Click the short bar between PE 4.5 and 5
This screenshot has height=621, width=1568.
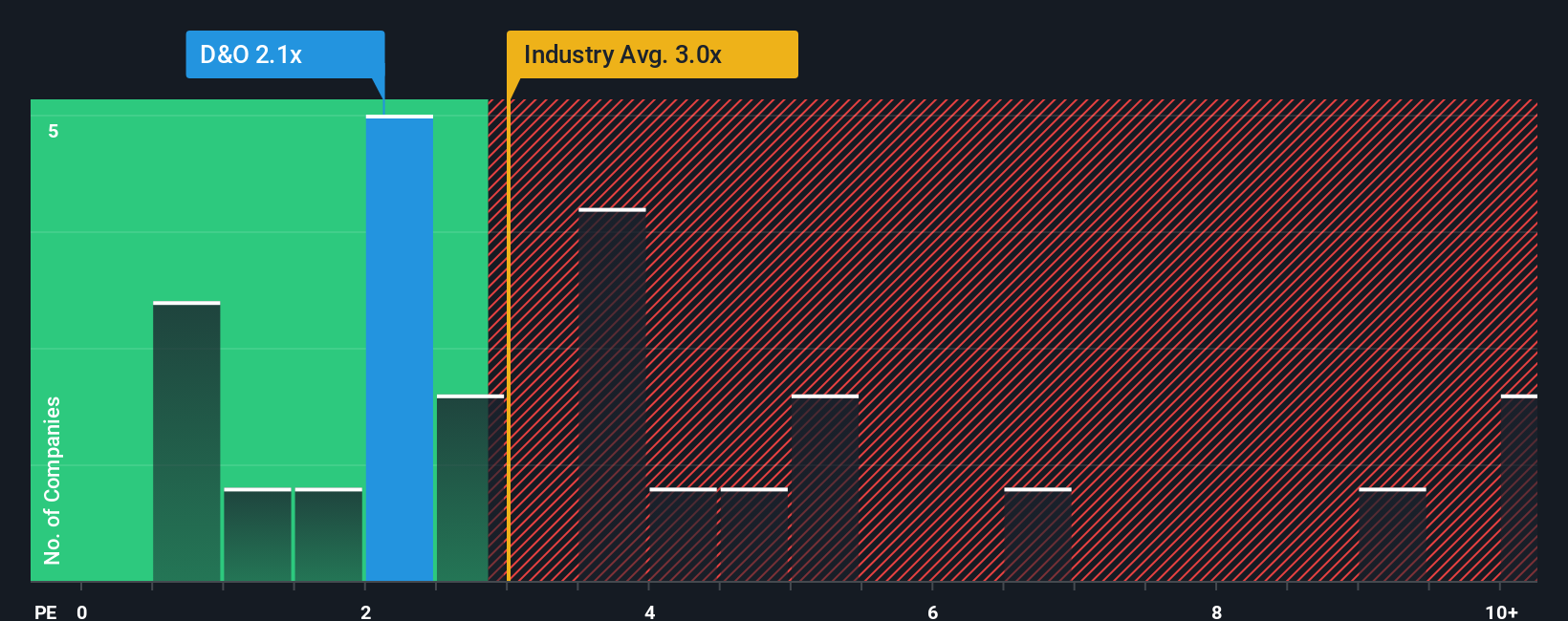(754, 535)
